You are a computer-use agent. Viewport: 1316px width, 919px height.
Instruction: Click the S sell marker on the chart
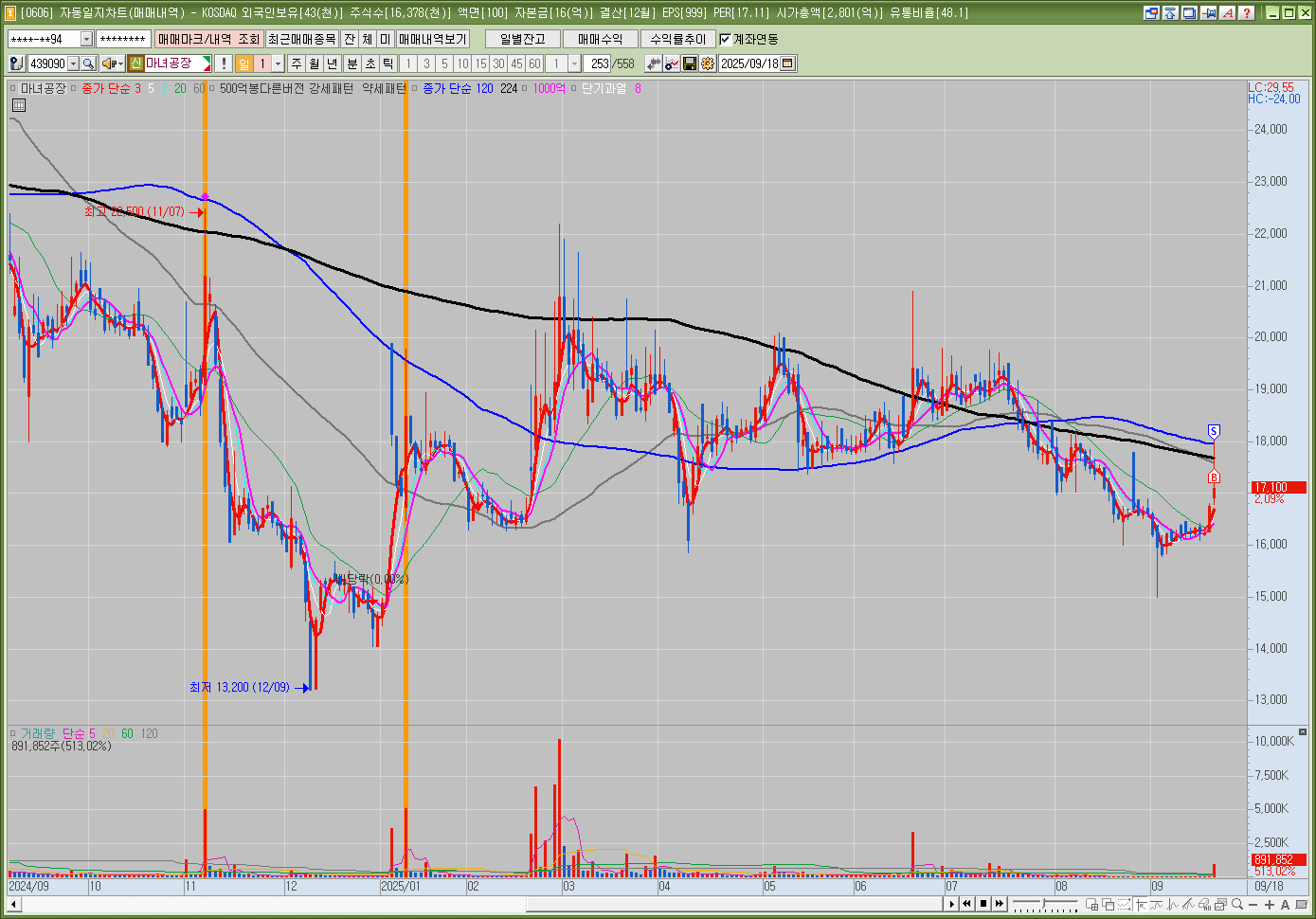[1214, 432]
